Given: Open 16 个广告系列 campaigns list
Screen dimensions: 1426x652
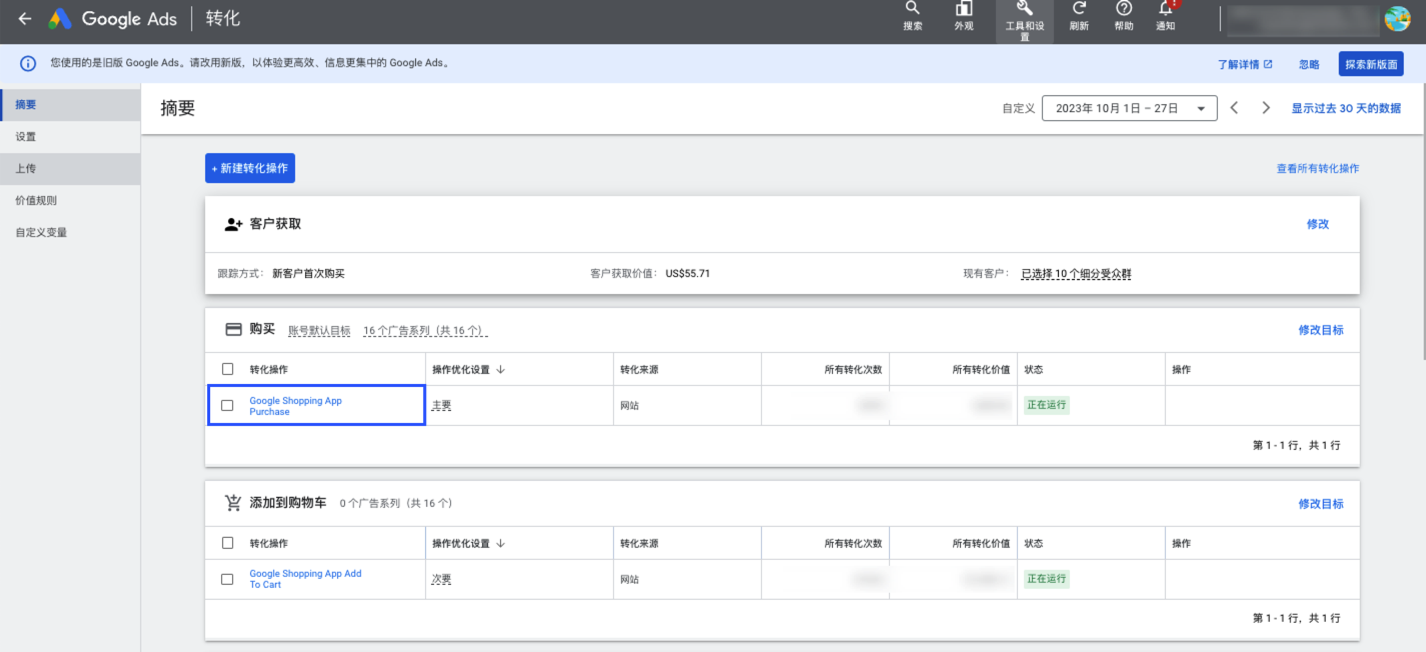Looking at the screenshot, I should 425,330.
